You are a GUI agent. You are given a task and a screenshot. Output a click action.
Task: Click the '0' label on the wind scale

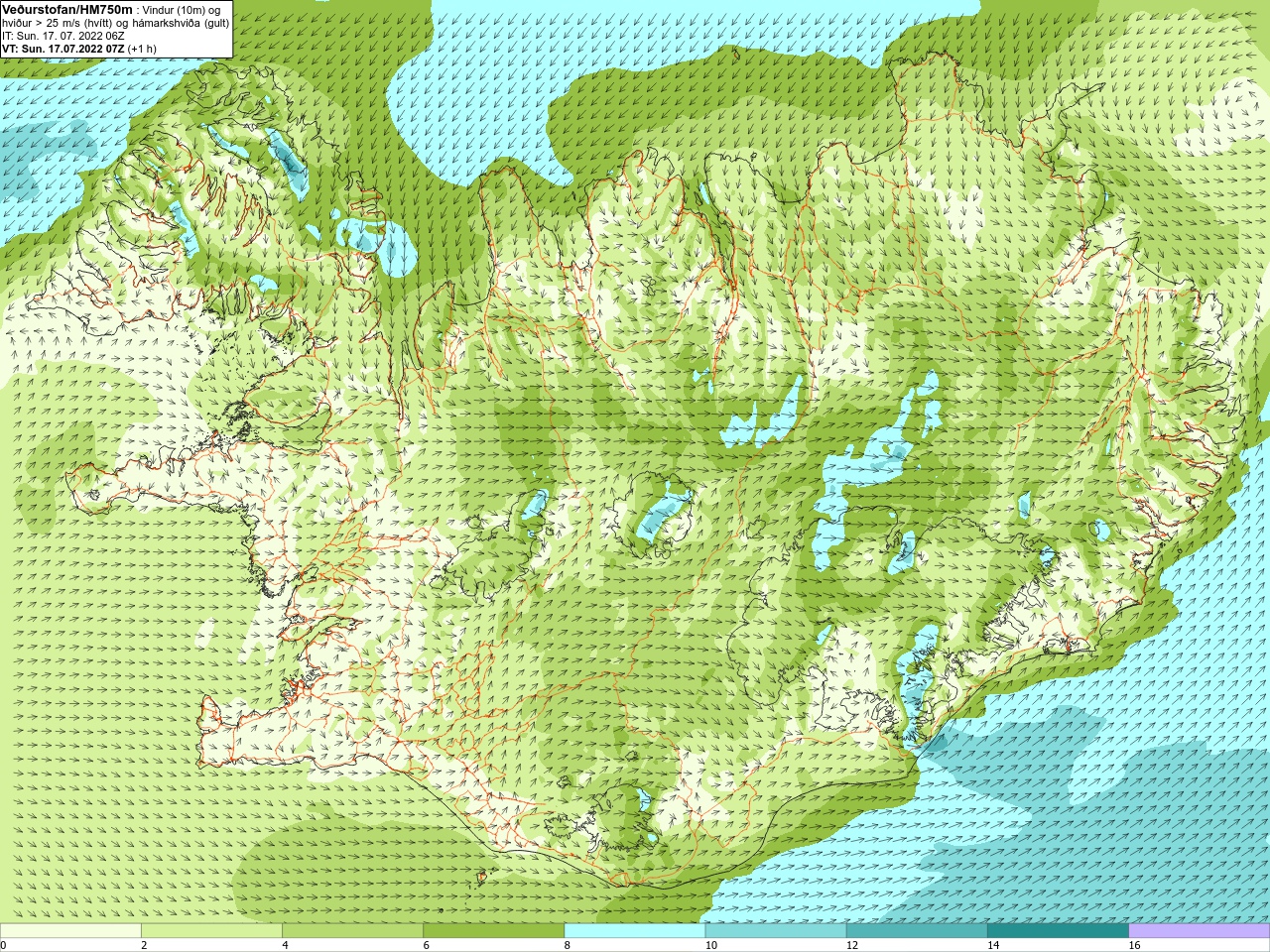(3, 946)
